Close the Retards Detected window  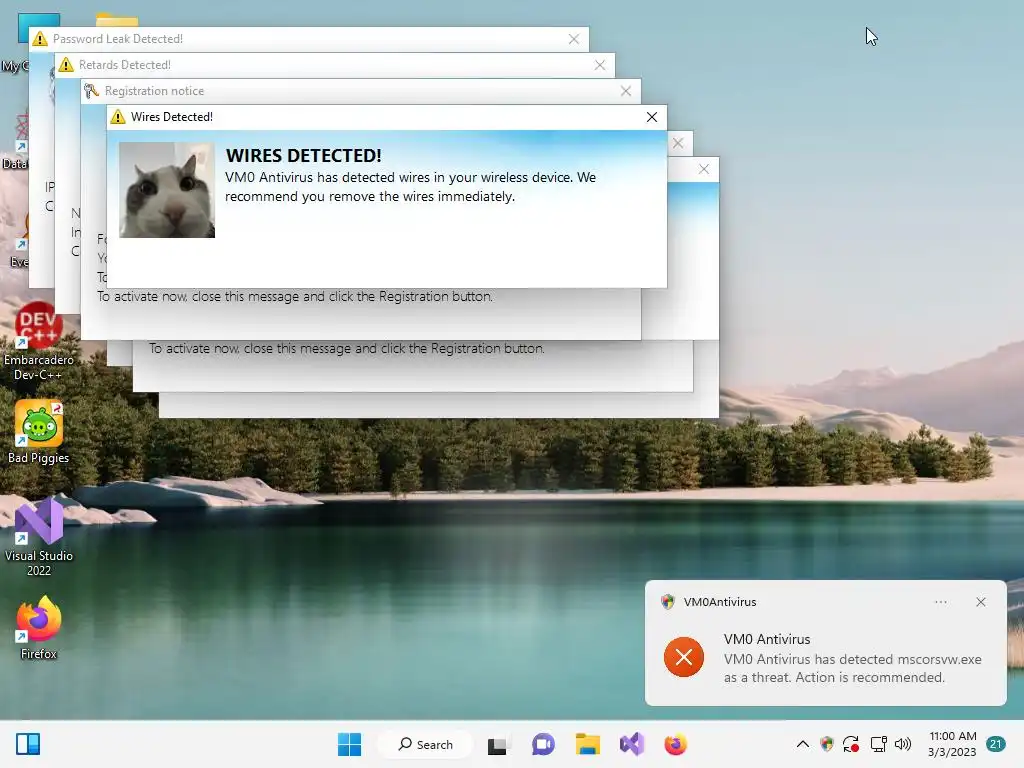(600, 65)
